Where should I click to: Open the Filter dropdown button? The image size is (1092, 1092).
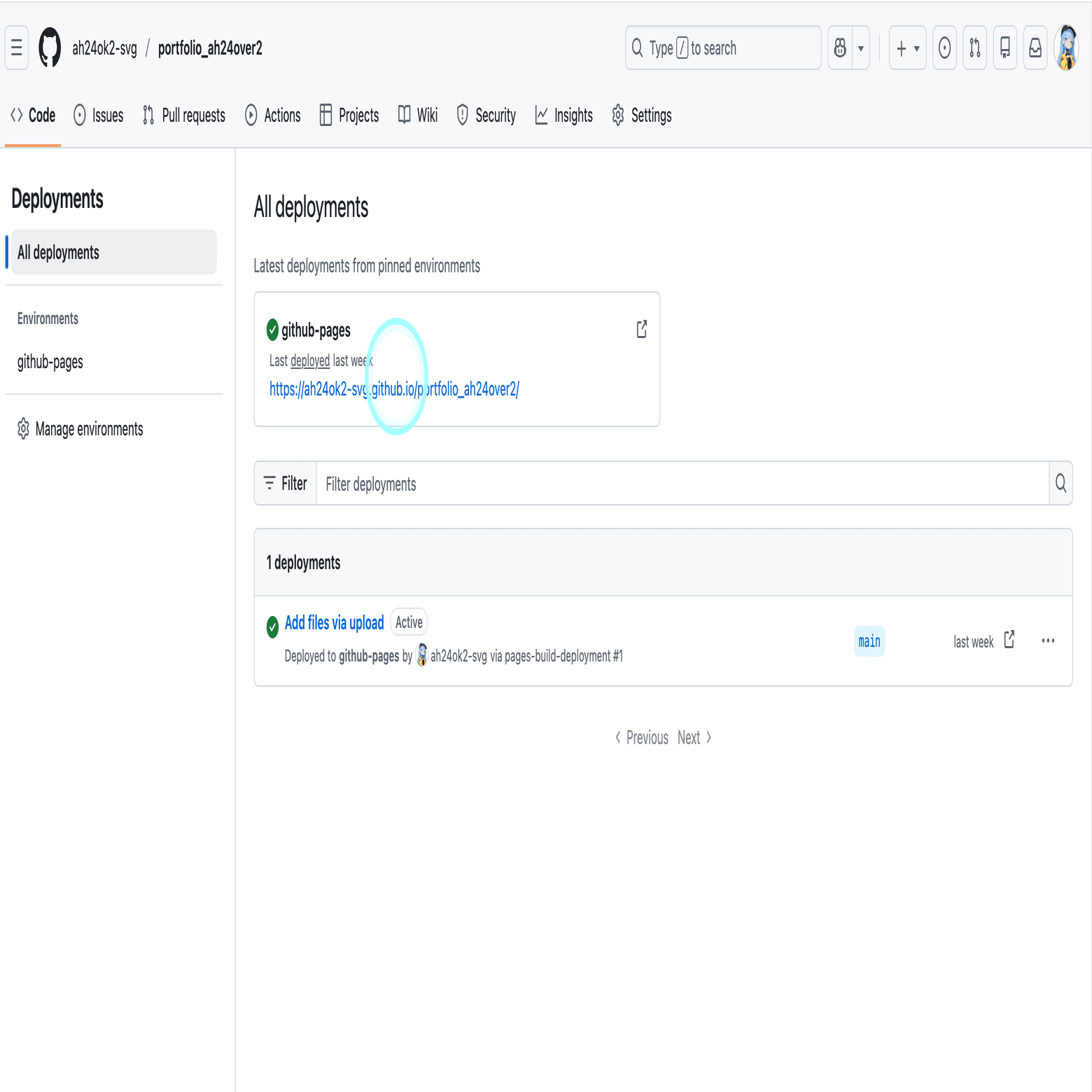point(286,483)
